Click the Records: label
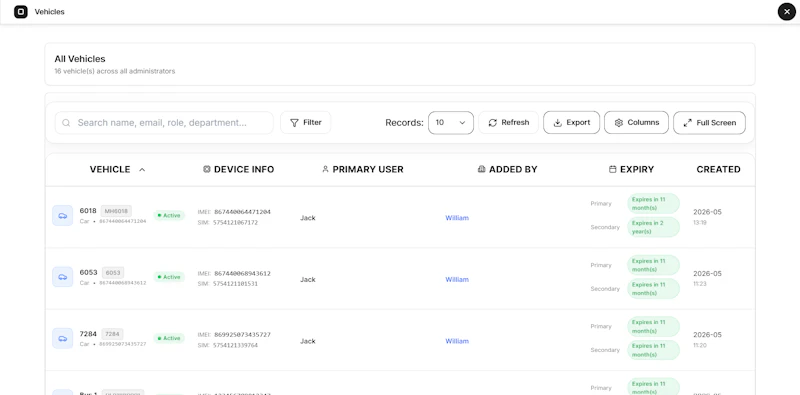 tap(404, 122)
